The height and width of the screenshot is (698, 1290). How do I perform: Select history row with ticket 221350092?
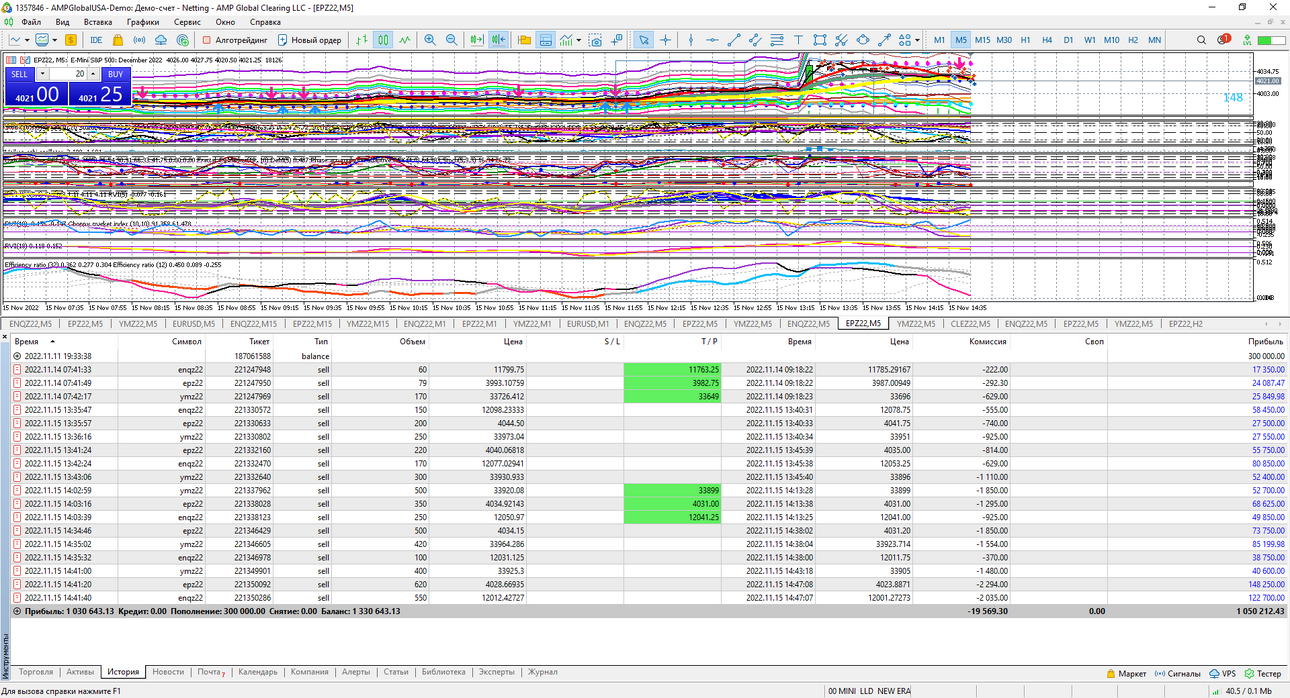coord(648,584)
